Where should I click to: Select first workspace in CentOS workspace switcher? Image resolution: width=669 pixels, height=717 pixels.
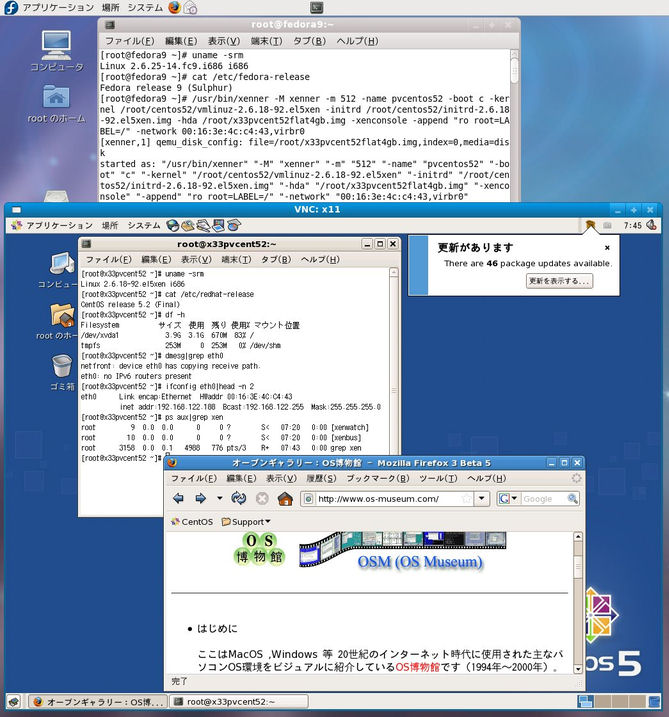[x=585, y=701]
